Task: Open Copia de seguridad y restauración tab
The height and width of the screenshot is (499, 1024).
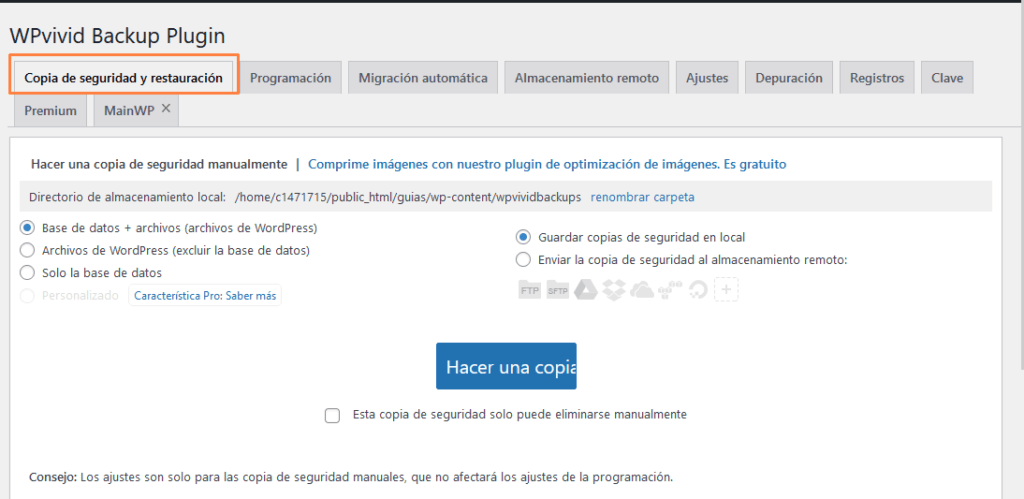Action: click(x=123, y=78)
